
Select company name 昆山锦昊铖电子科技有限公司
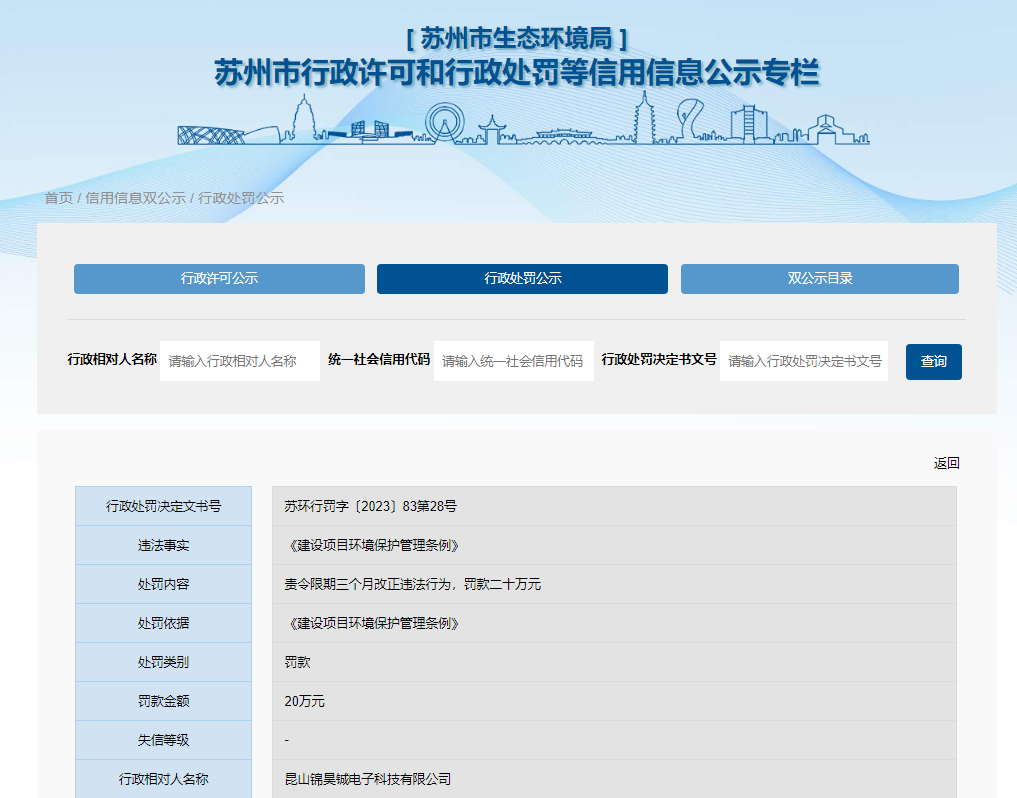click(x=367, y=779)
